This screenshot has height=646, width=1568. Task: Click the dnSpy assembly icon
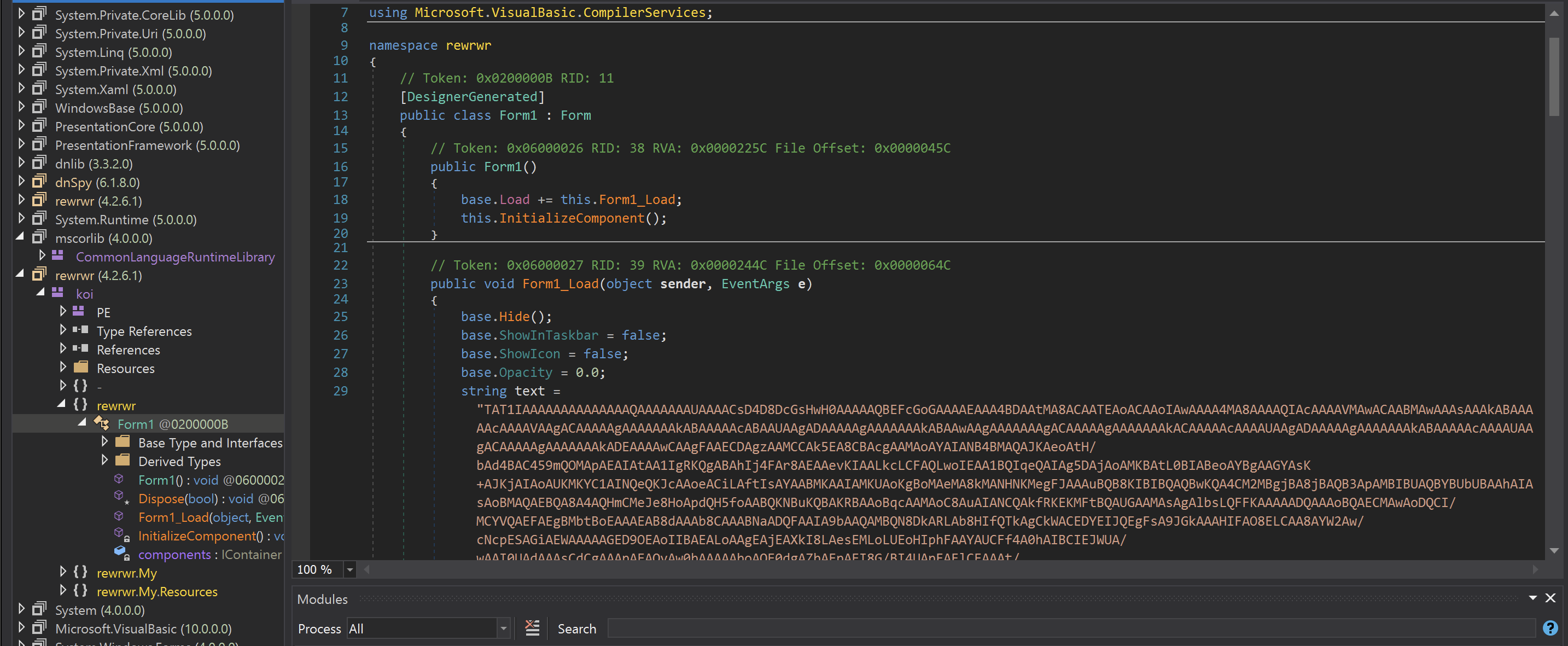(39, 182)
